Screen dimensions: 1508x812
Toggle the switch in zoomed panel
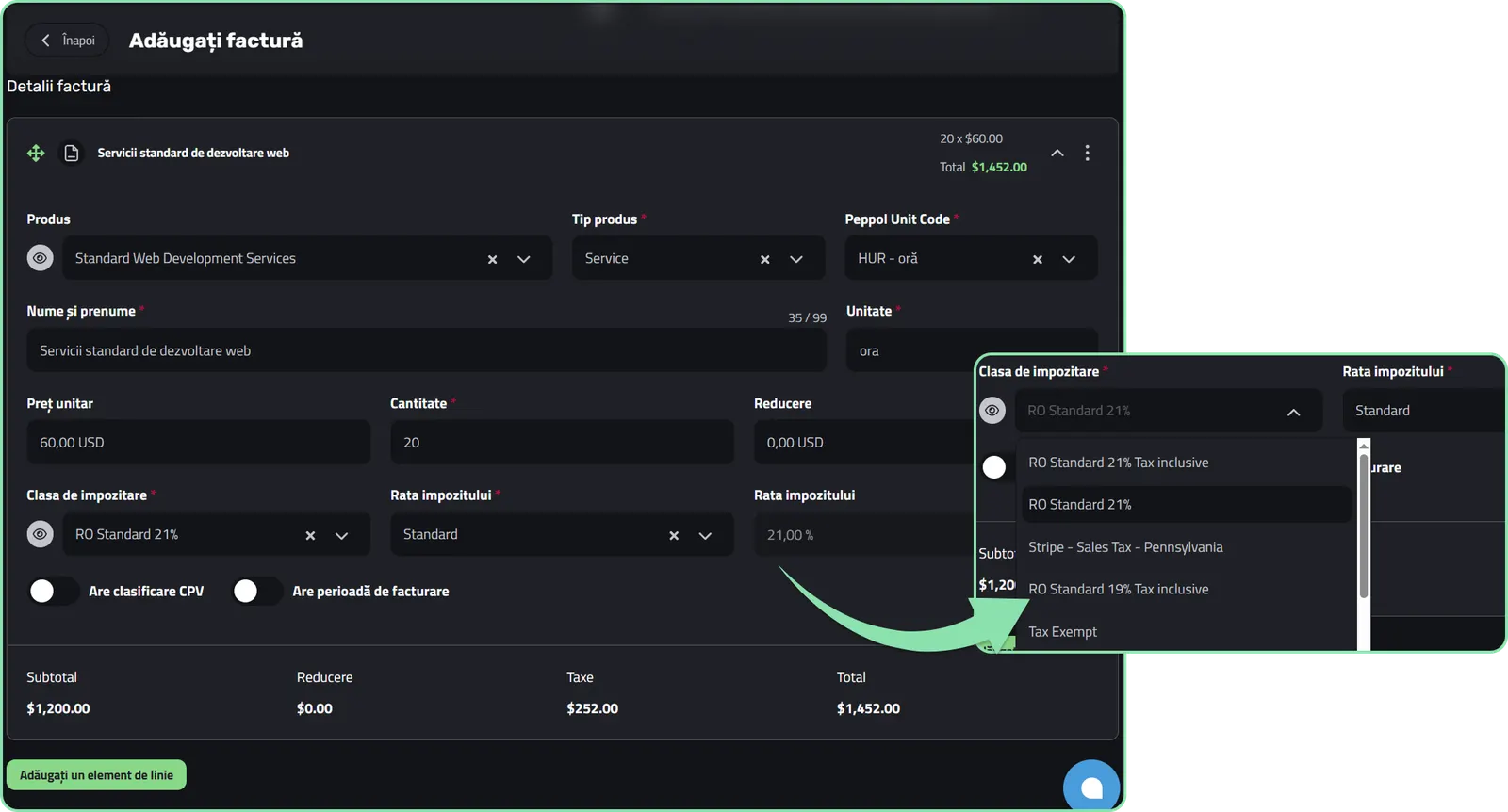(x=994, y=467)
